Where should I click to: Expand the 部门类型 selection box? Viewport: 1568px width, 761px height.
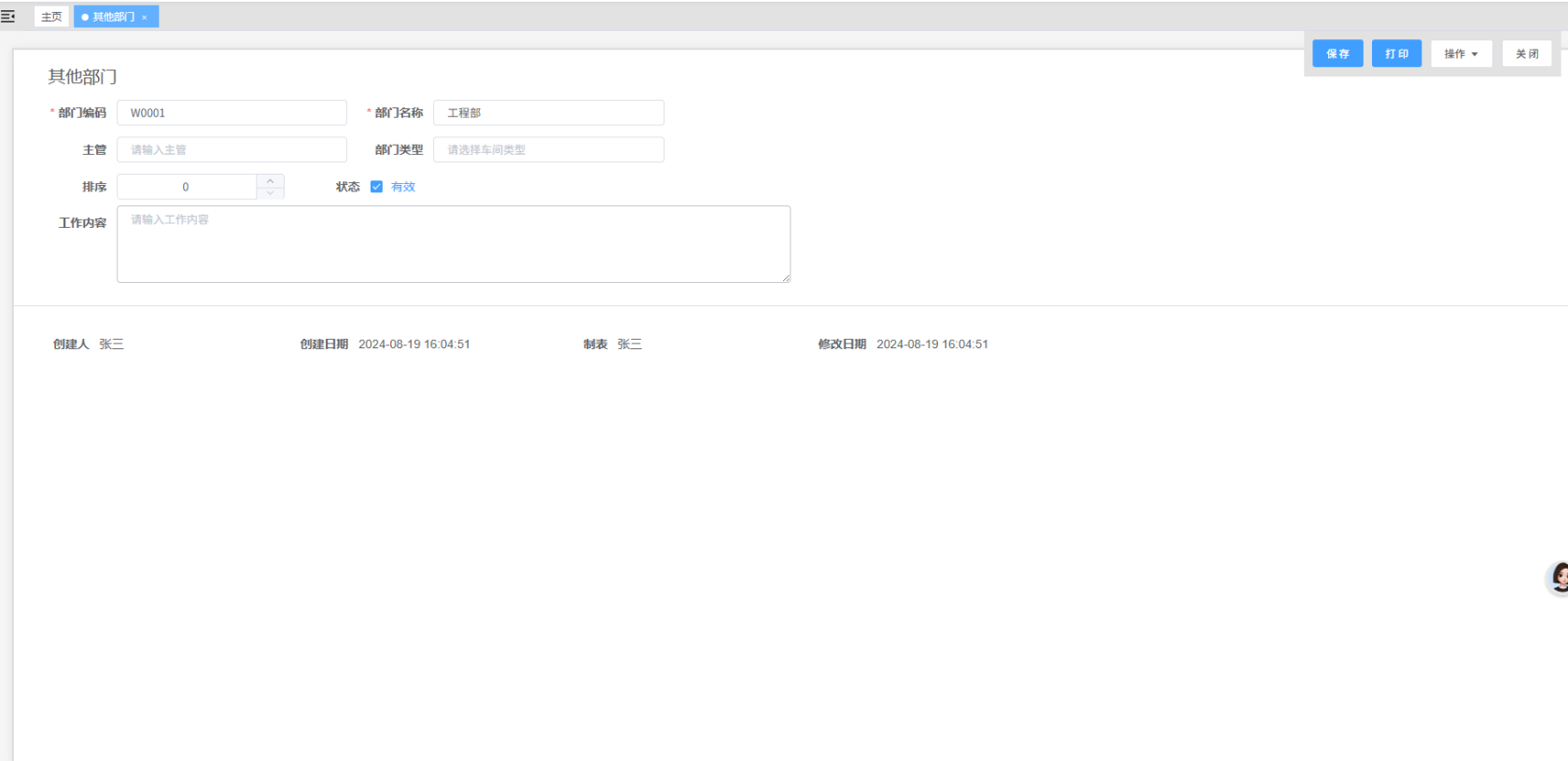(x=548, y=150)
